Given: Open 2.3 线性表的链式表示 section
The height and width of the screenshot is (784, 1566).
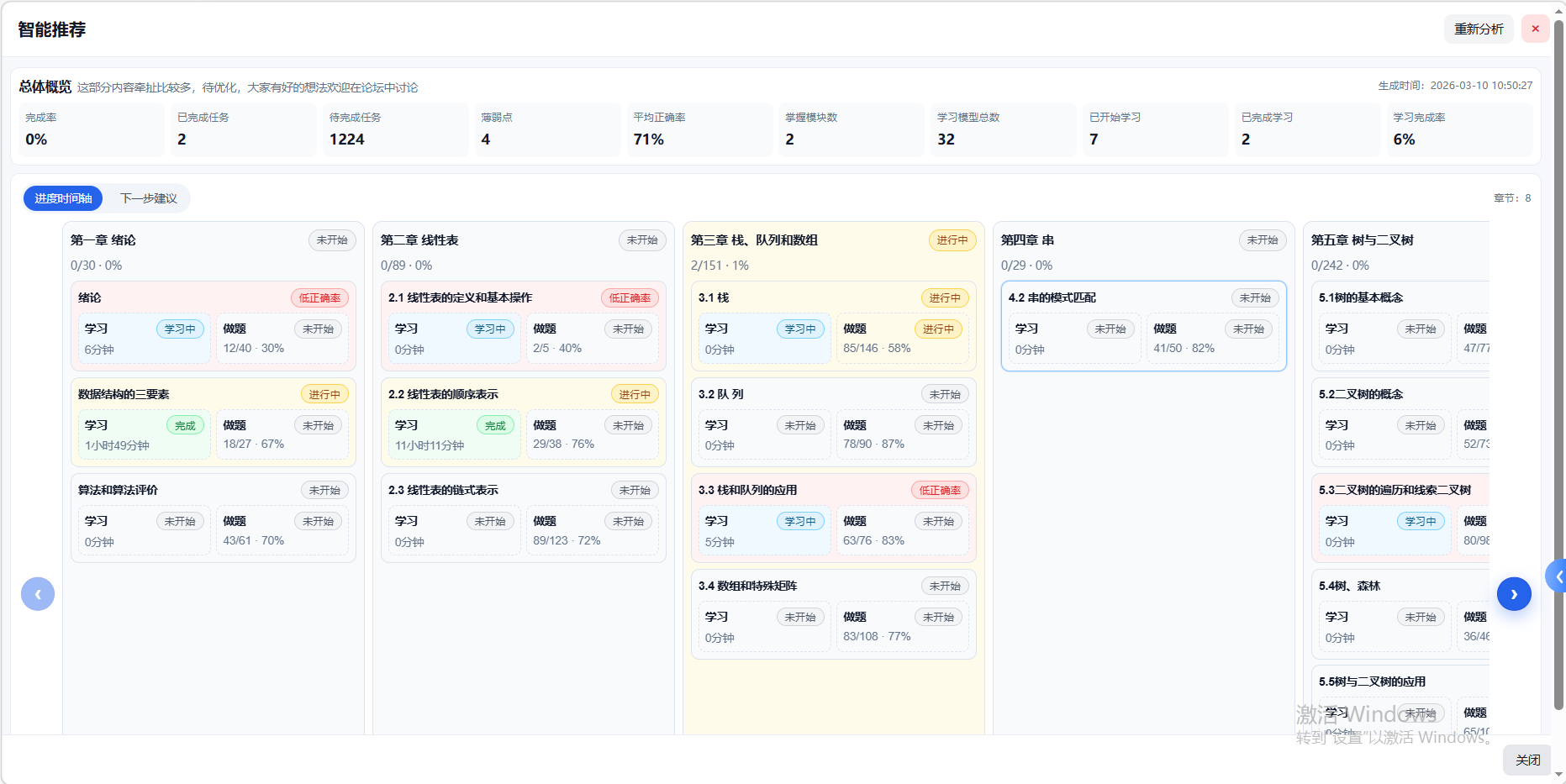Looking at the screenshot, I should tap(523, 518).
